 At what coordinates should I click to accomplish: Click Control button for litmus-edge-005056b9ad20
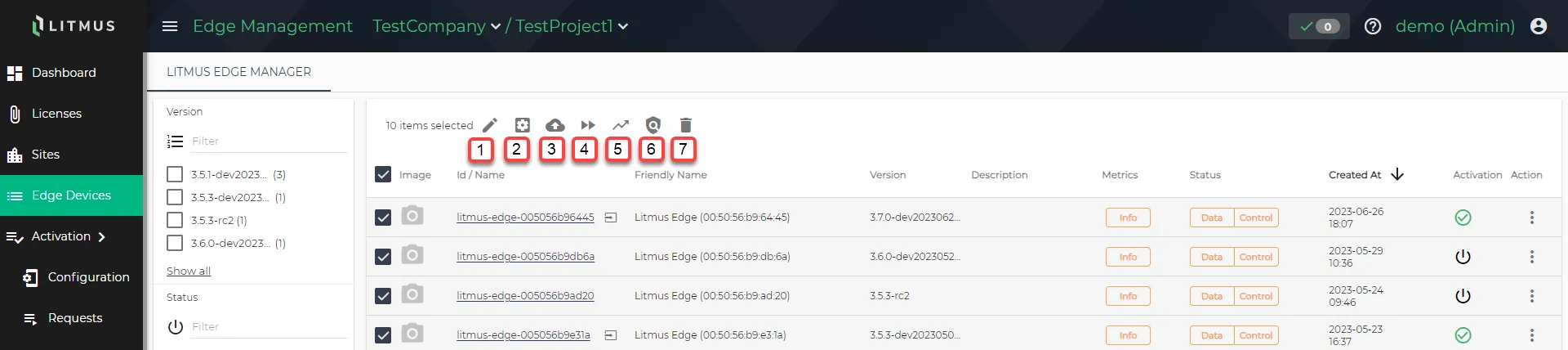[1256, 296]
